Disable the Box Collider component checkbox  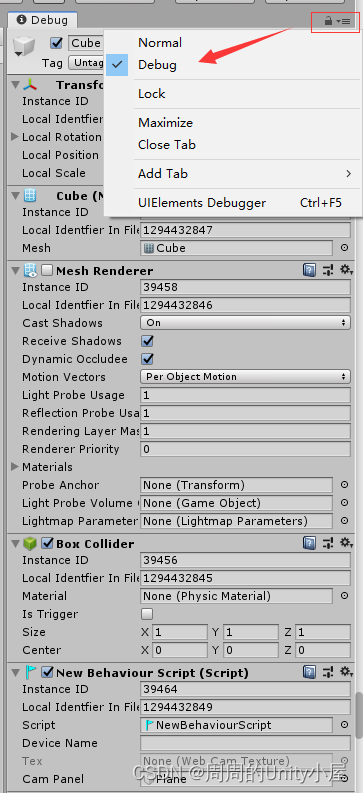[47, 544]
